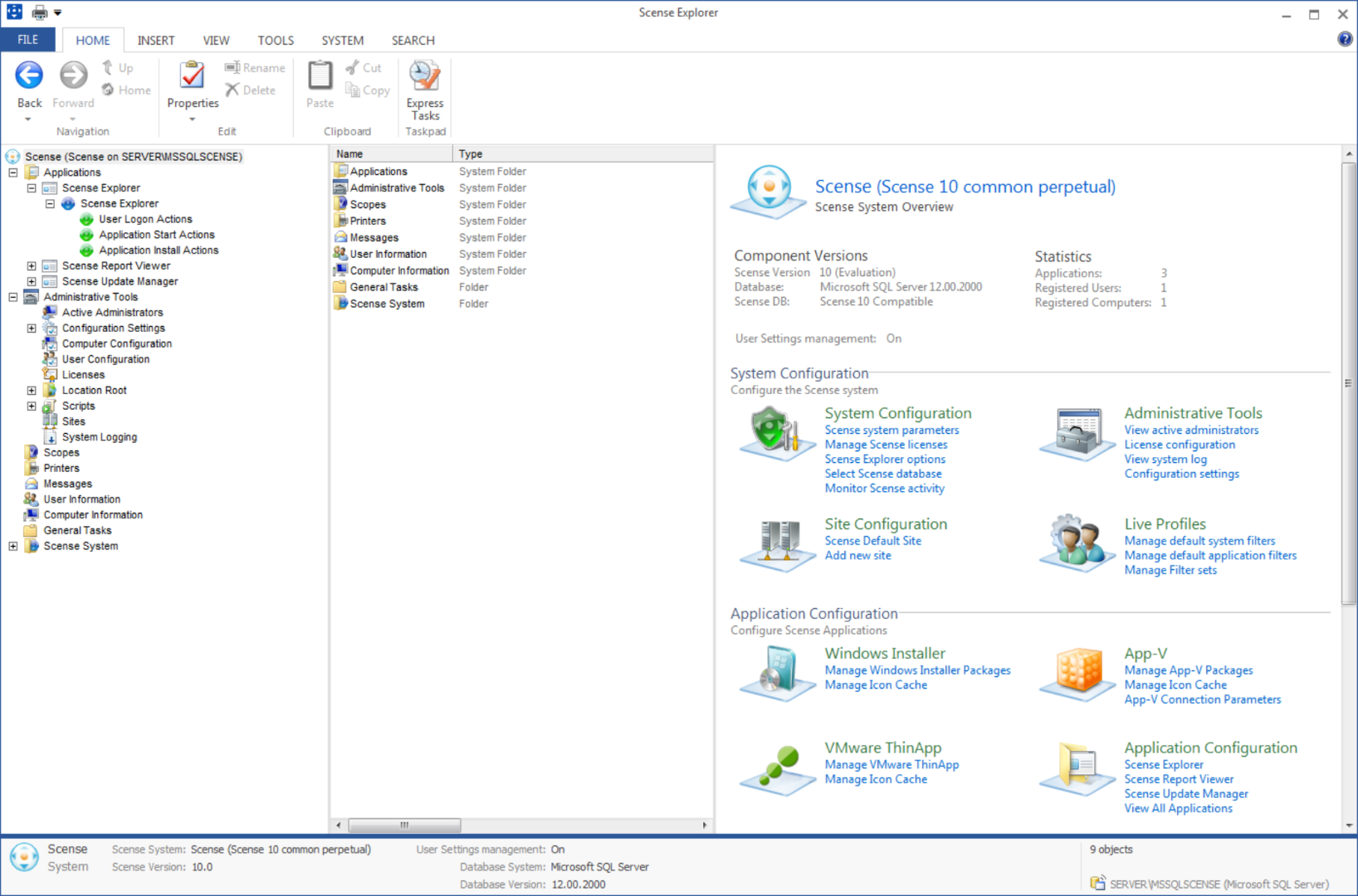Switch to the SYSTEM ribbon tab
Viewport: 1358px width, 896px height.
343,40
